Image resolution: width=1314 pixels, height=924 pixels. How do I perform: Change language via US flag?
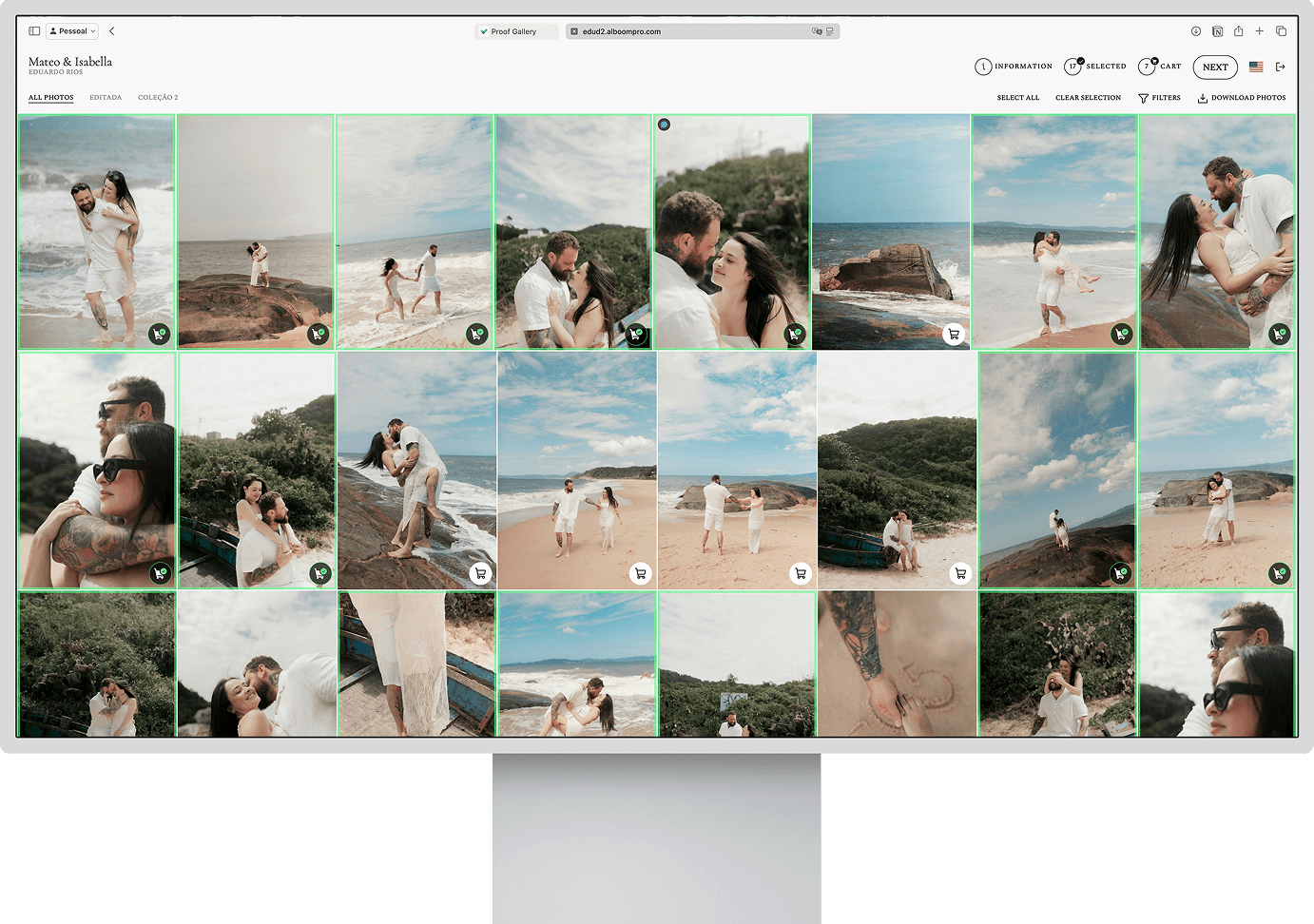click(x=1256, y=67)
